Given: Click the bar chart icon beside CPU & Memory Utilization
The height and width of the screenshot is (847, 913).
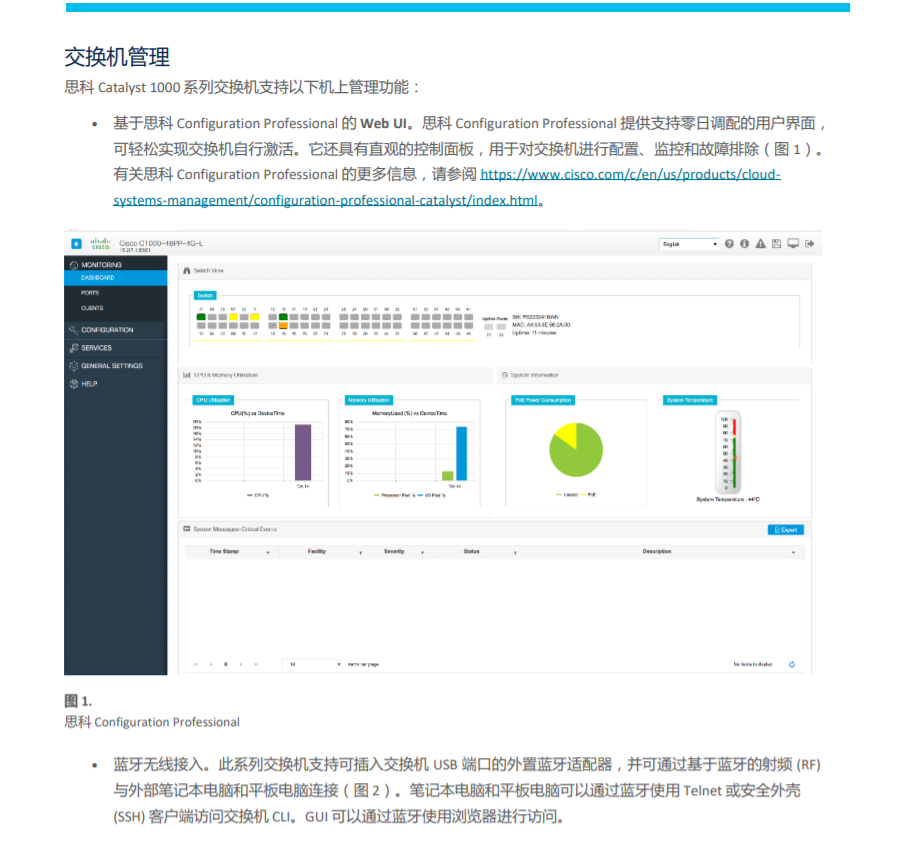Looking at the screenshot, I should (x=187, y=375).
